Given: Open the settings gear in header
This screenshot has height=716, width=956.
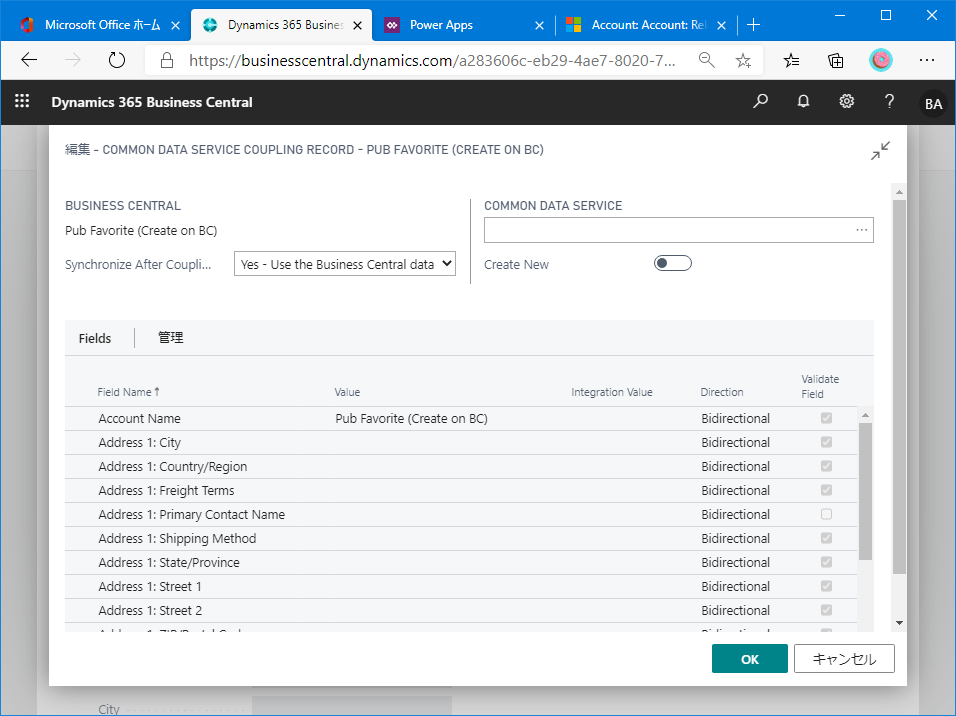Looking at the screenshot, I should pyautogui.click(x=846, y=101).
